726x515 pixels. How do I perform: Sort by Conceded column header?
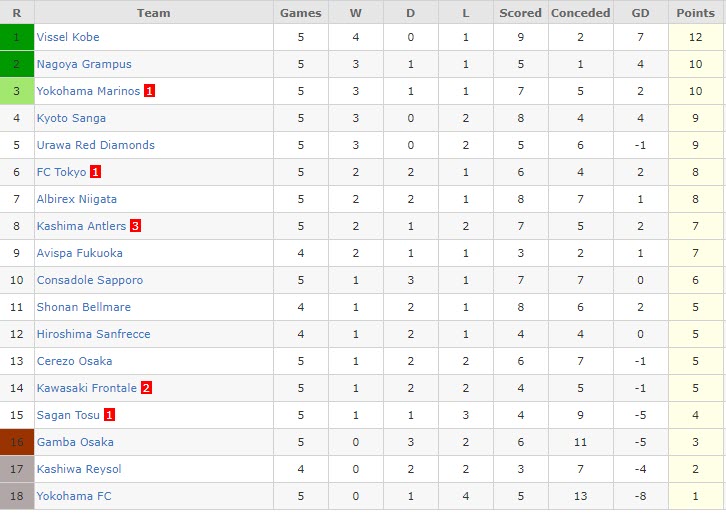[580, 13]
